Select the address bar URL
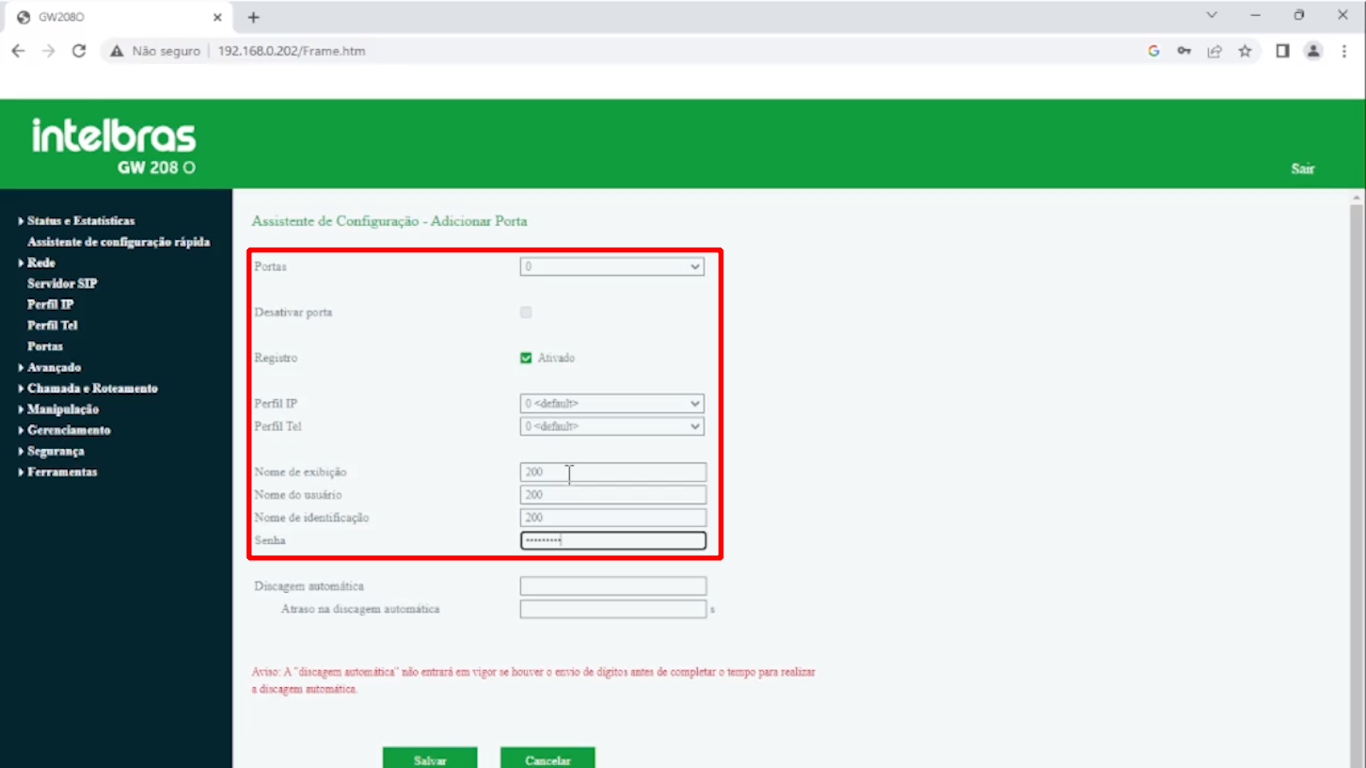This screenshot has width=1366, height=768. [x=291, y=51]
